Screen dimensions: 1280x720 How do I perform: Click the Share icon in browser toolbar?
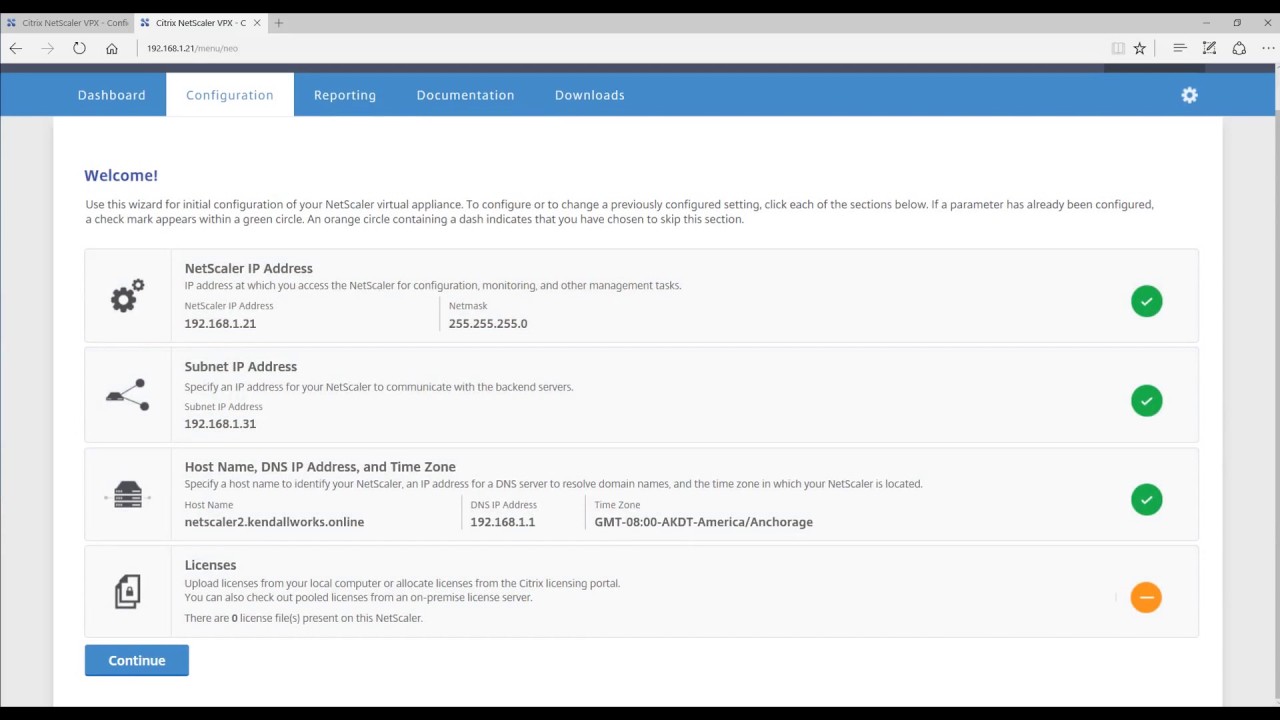coord(1239,48)
